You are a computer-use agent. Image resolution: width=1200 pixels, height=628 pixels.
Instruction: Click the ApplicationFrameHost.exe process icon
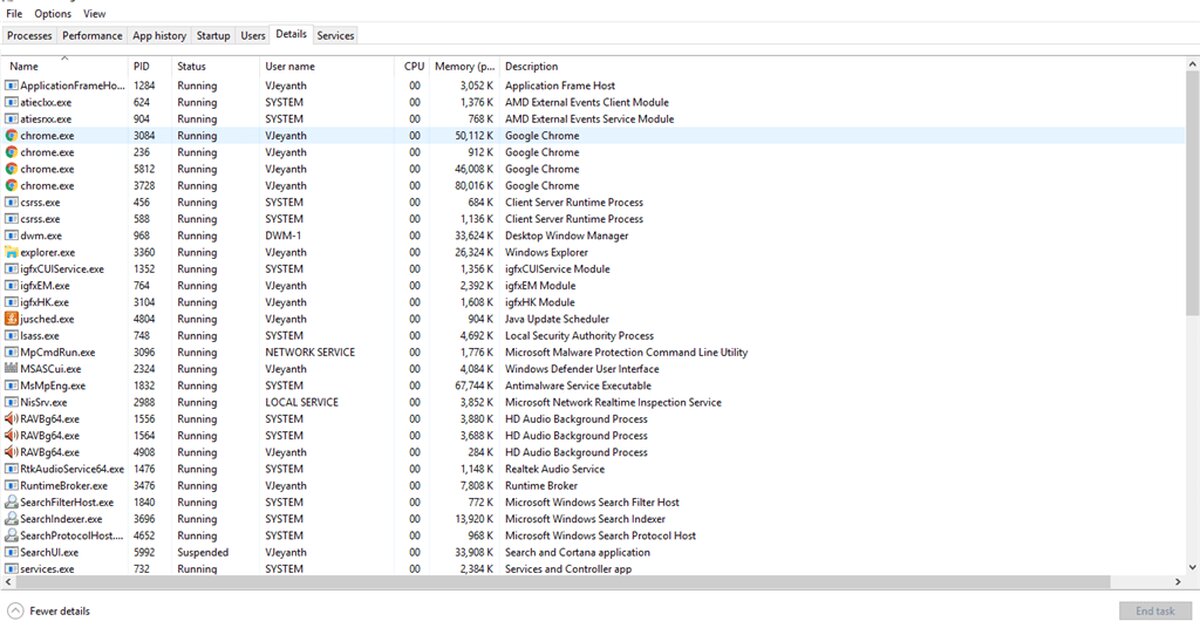point(10,85)
